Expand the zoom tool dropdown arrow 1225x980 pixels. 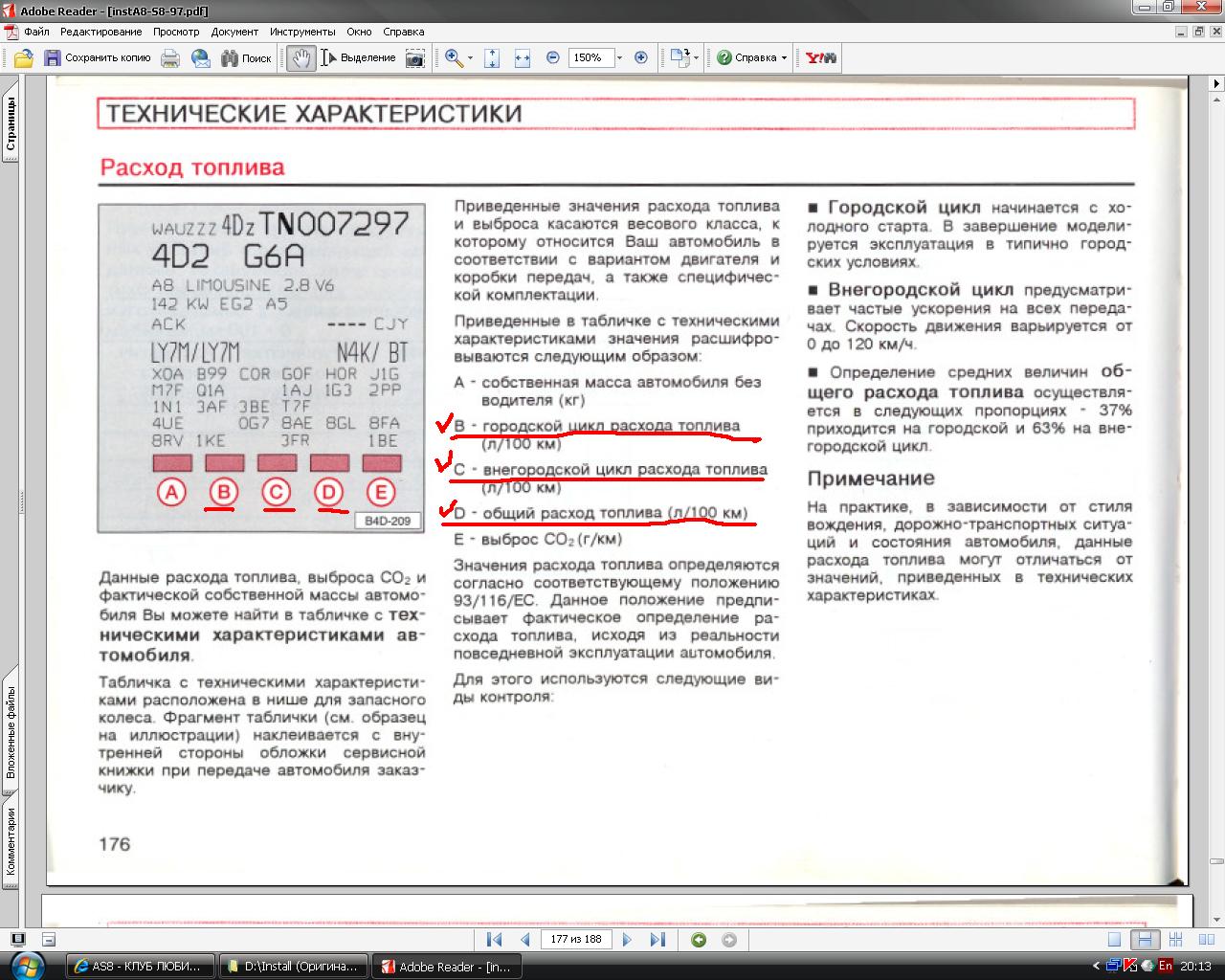point(470,58)
